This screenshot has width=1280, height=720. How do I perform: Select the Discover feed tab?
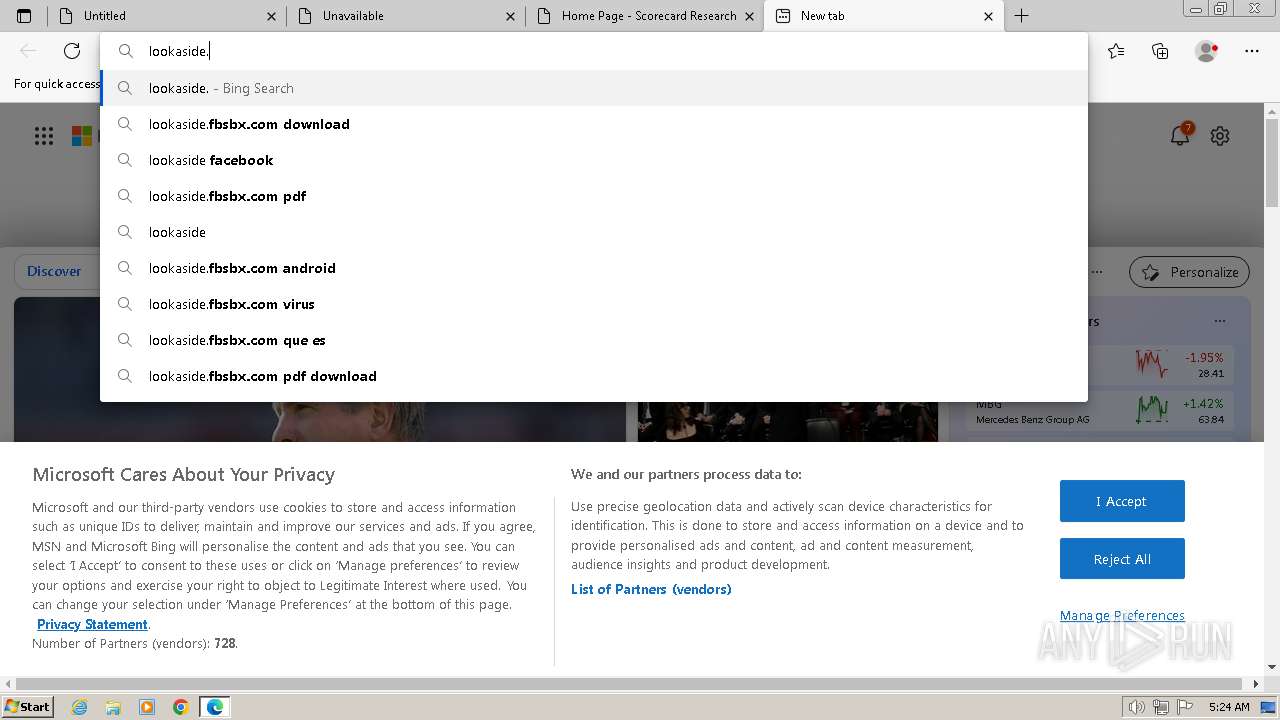(x=54, y=272)
